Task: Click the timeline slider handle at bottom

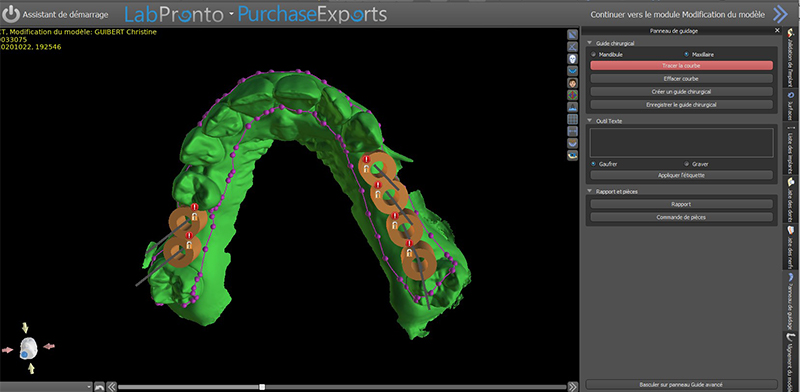Action: (262, 387)
